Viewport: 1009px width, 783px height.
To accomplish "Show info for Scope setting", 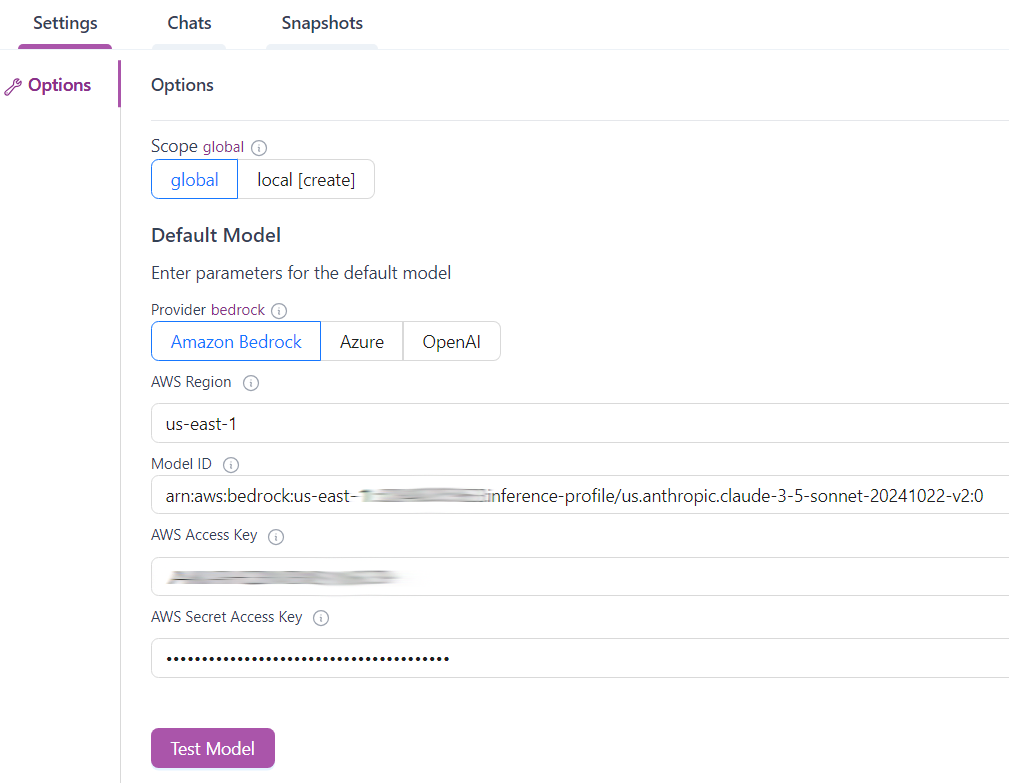I will [x=259, y=148].
